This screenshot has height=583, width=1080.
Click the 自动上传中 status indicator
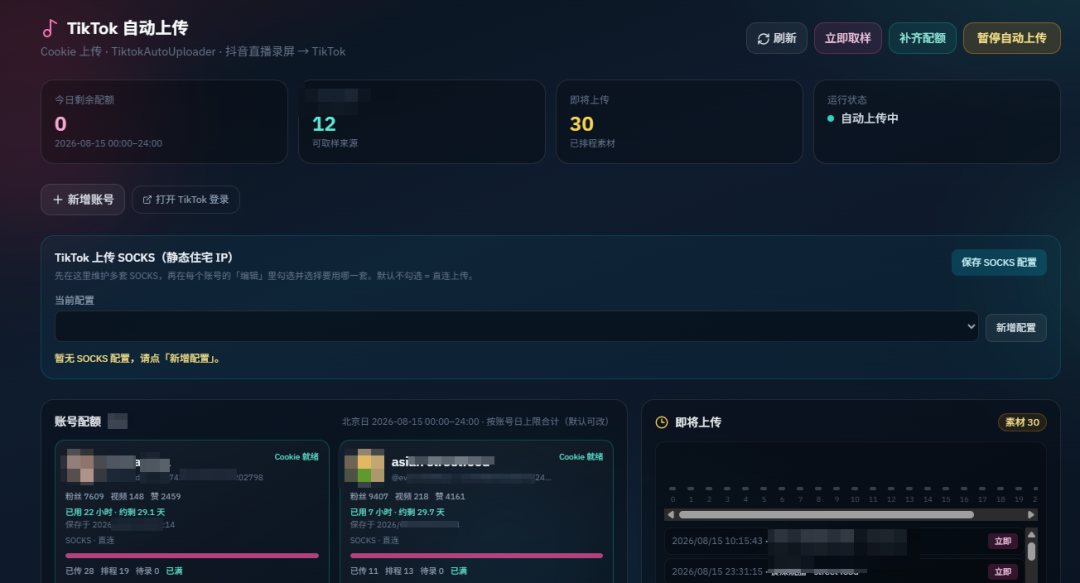(862, 119)
